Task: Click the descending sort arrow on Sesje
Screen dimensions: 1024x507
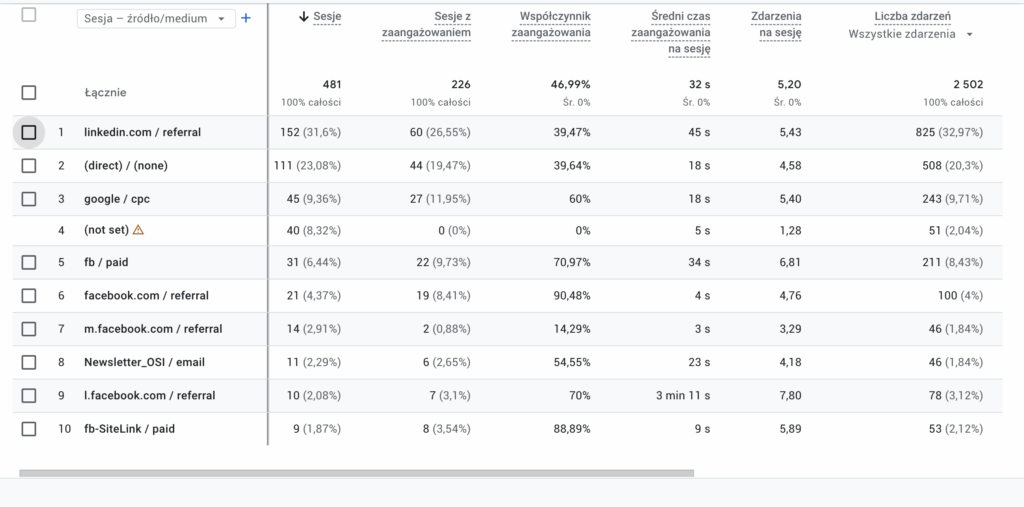Action: click(304, 17)
